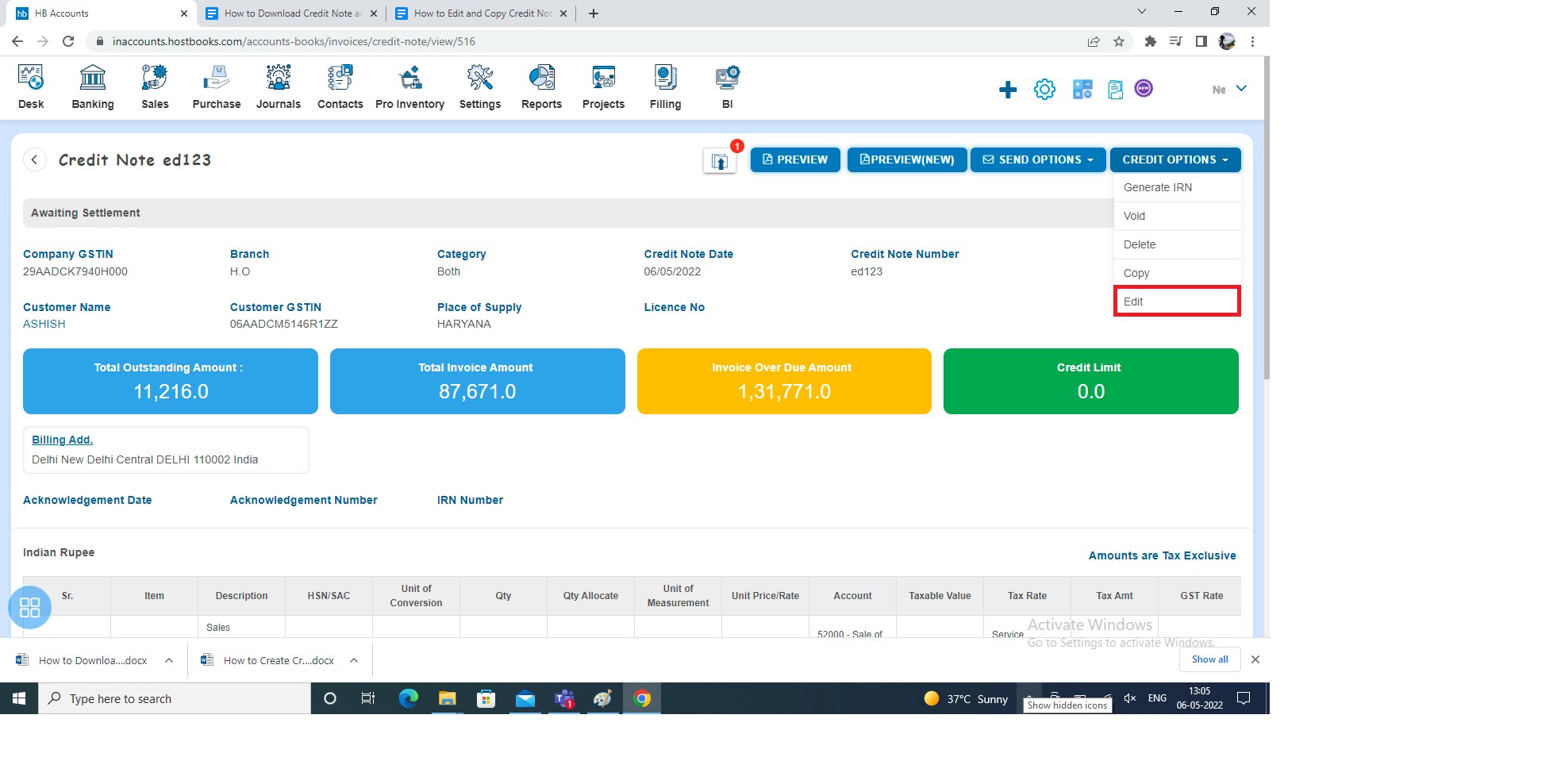1557x784 pixels.
Task: Click the browser share page icon
Action: click(1094, 41)
